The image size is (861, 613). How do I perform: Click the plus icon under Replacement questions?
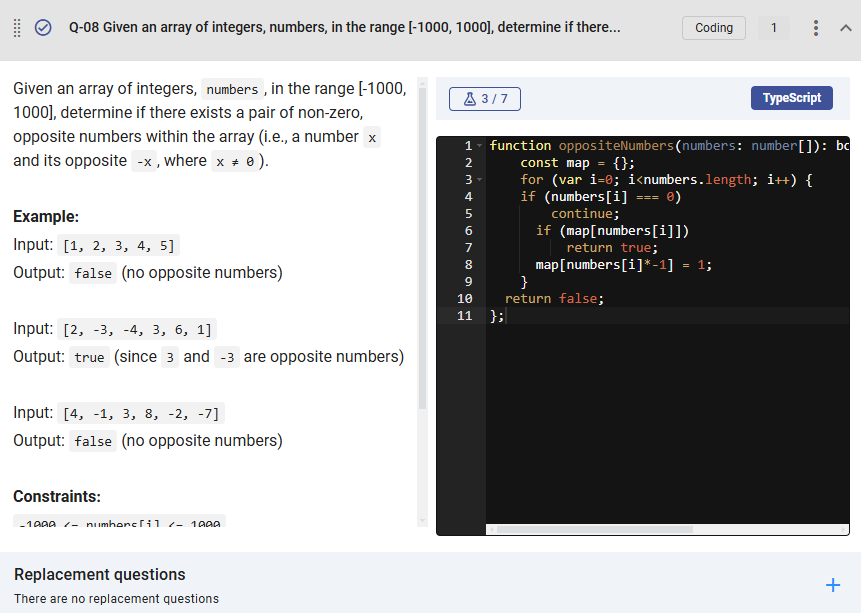pyautogui.click(x=833, y=584)
